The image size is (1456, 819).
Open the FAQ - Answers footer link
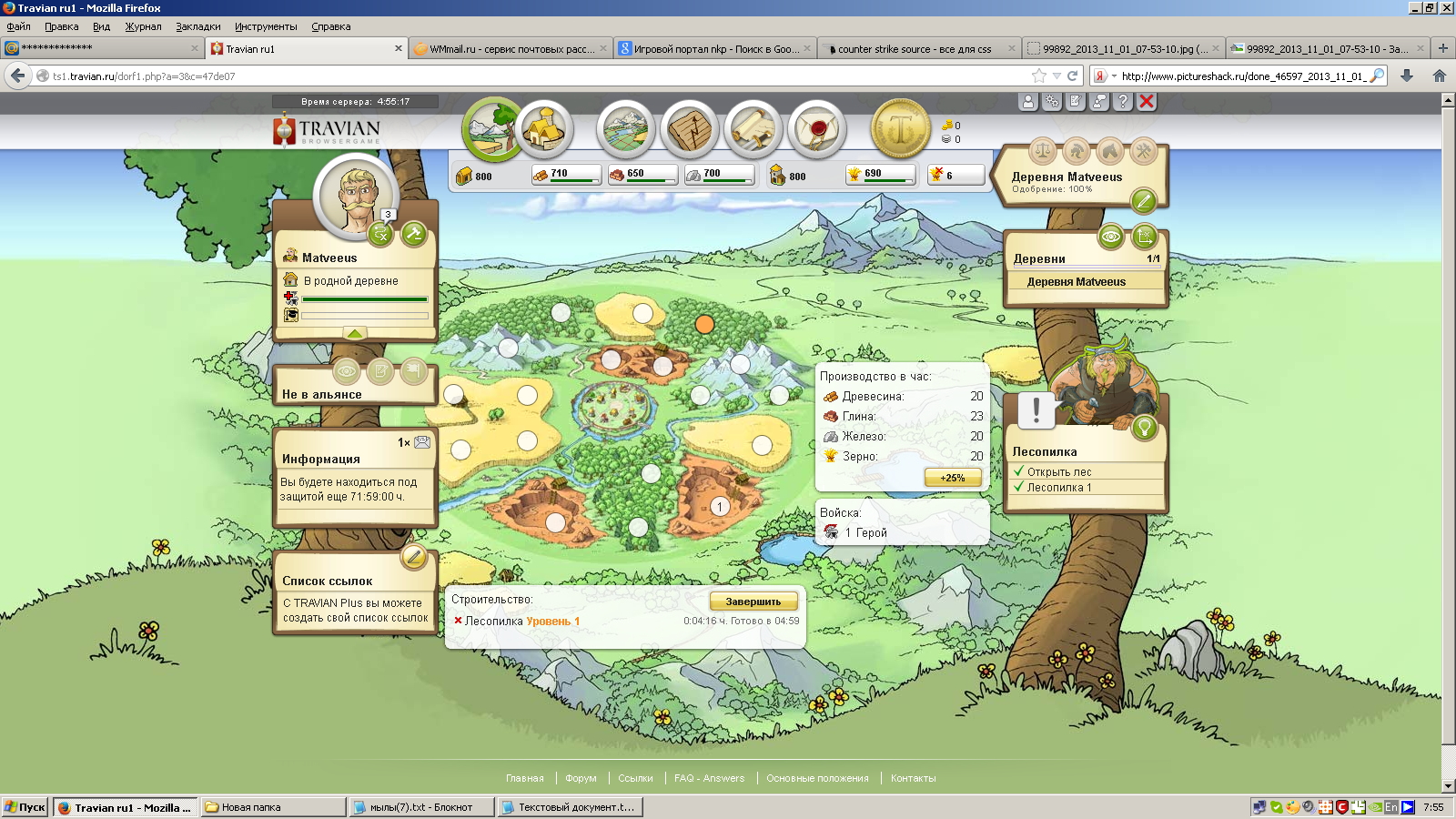(709, 778)
